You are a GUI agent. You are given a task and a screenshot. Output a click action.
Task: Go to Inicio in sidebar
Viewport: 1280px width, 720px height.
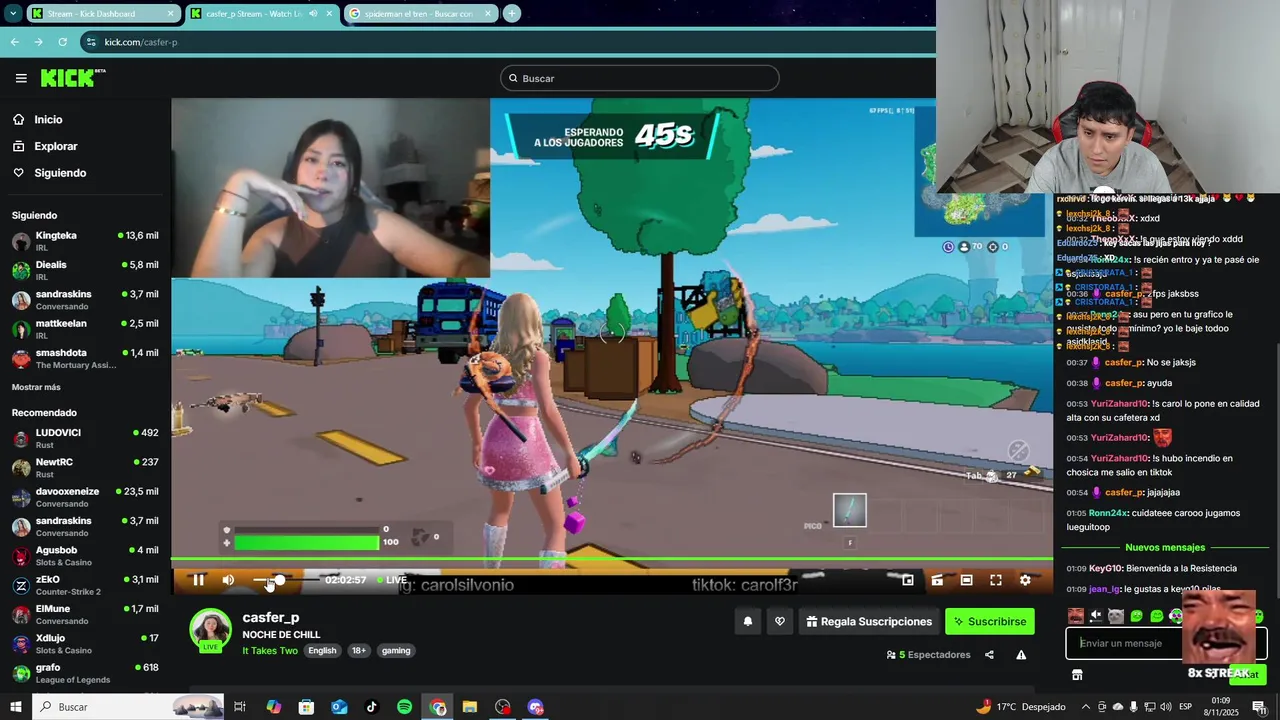[x=48, y=119]
